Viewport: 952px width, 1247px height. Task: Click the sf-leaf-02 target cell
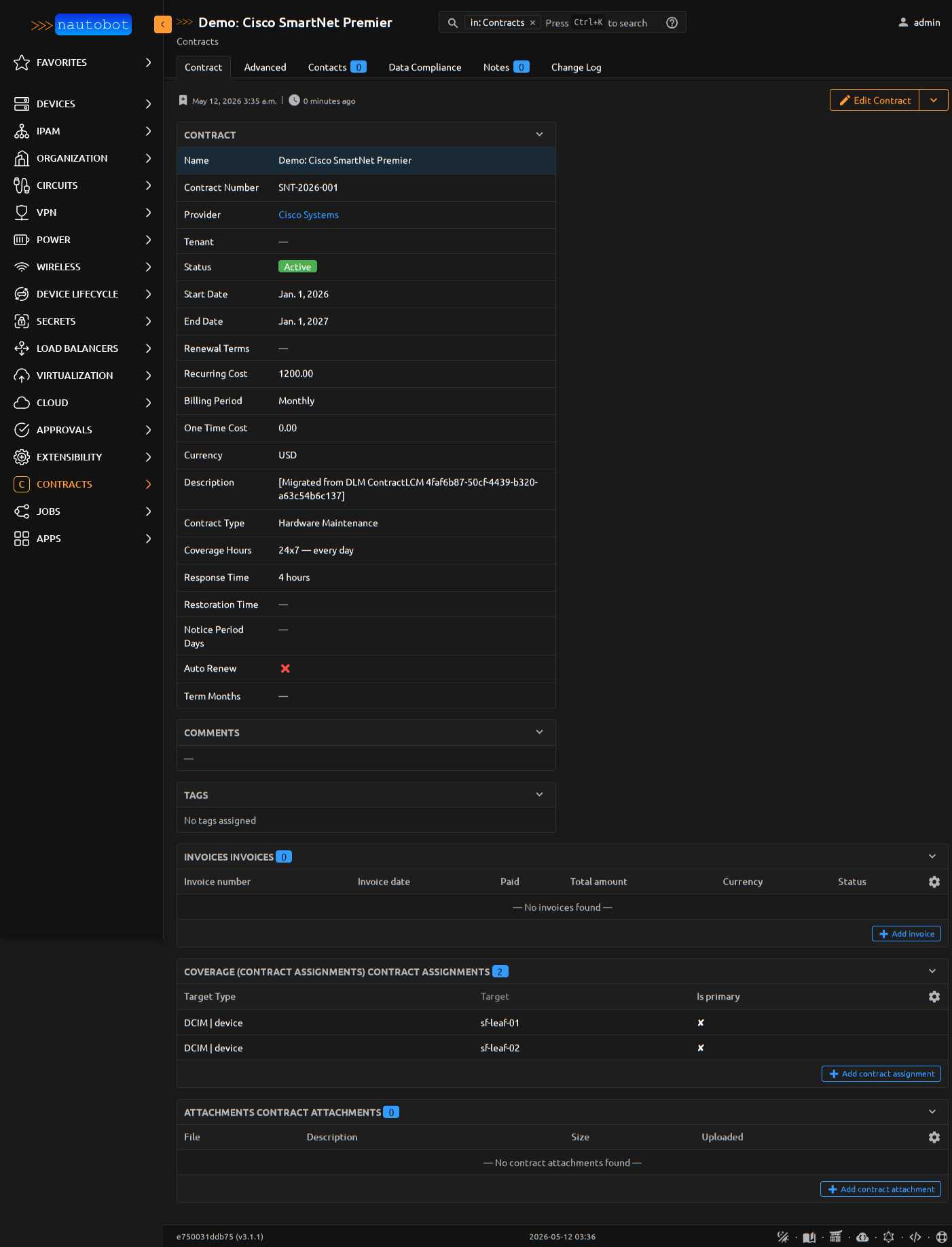pyautogui.click(x=500, y=1048)
